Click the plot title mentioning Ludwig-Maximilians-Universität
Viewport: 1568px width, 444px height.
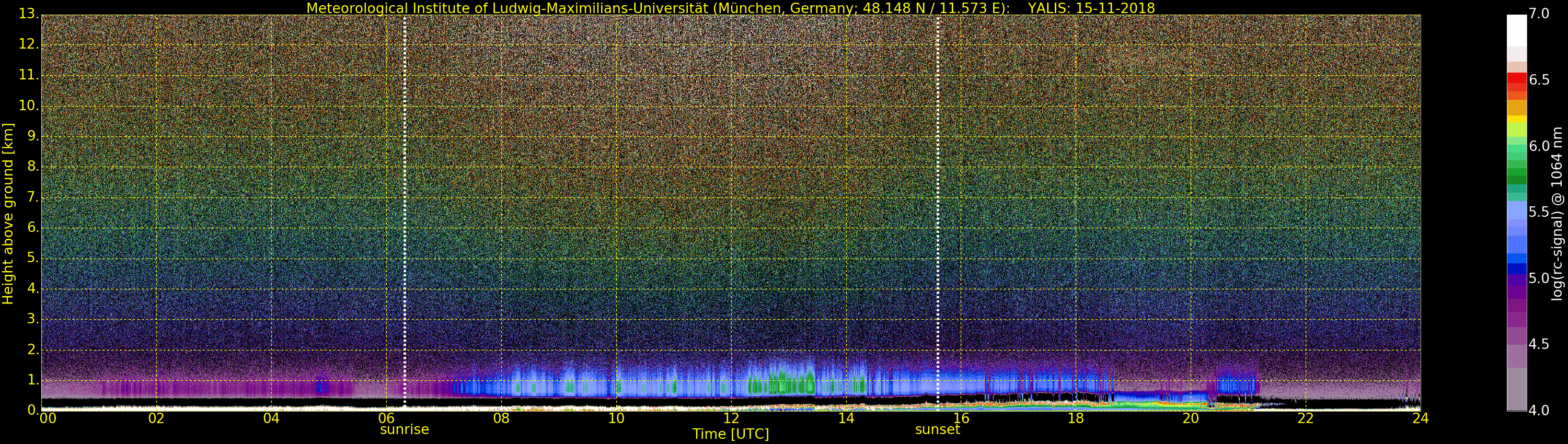point(731,8)
